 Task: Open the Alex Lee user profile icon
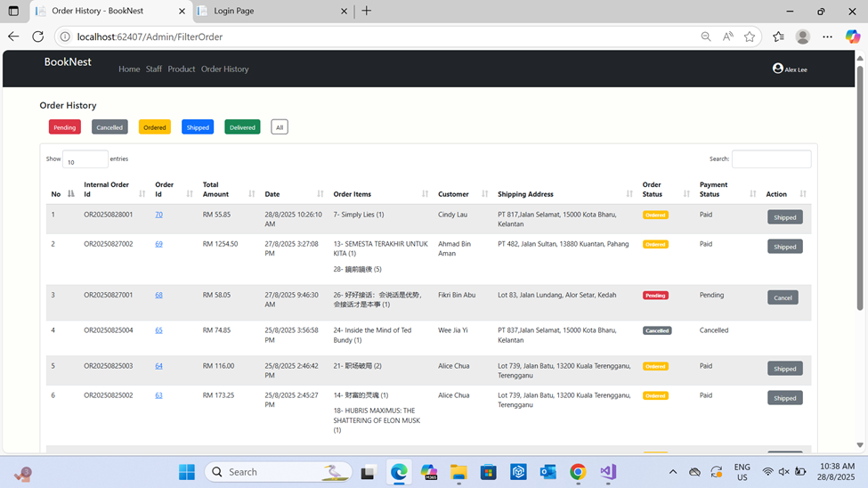778,68
